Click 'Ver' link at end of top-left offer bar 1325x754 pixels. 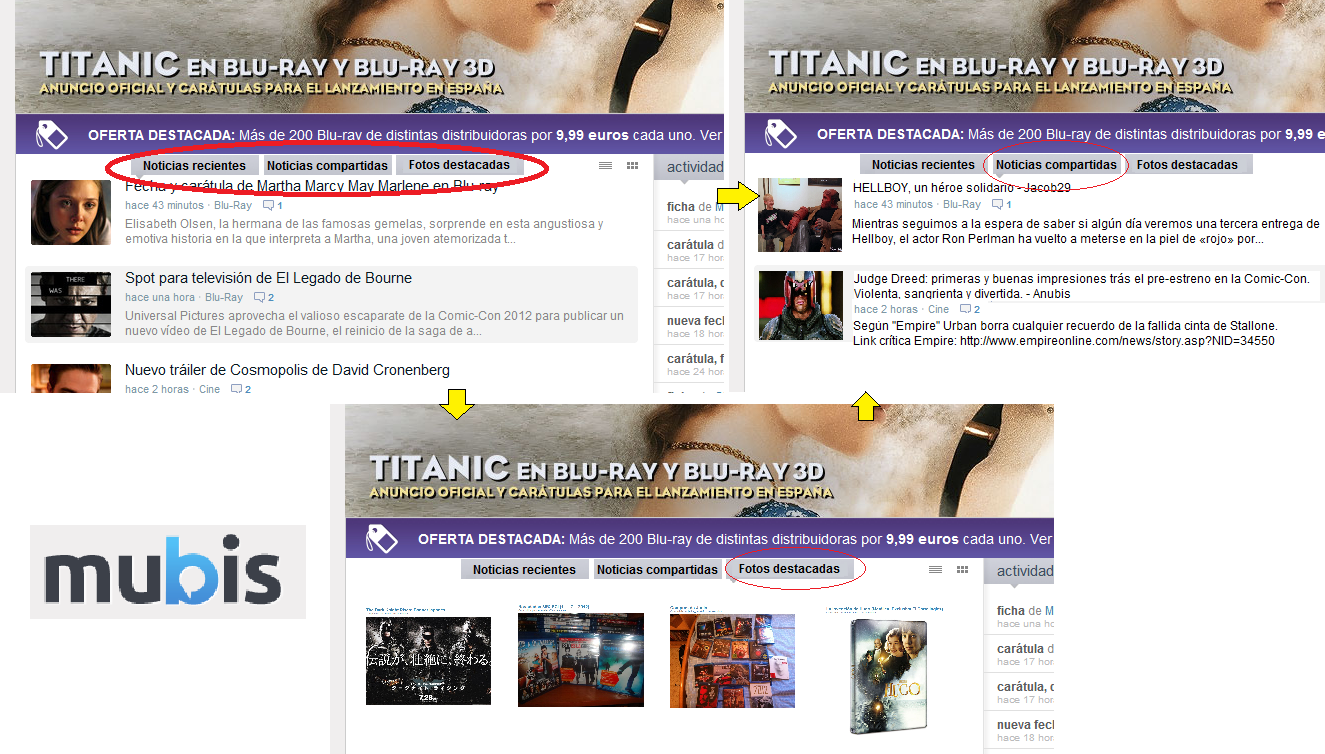[710, 135]
